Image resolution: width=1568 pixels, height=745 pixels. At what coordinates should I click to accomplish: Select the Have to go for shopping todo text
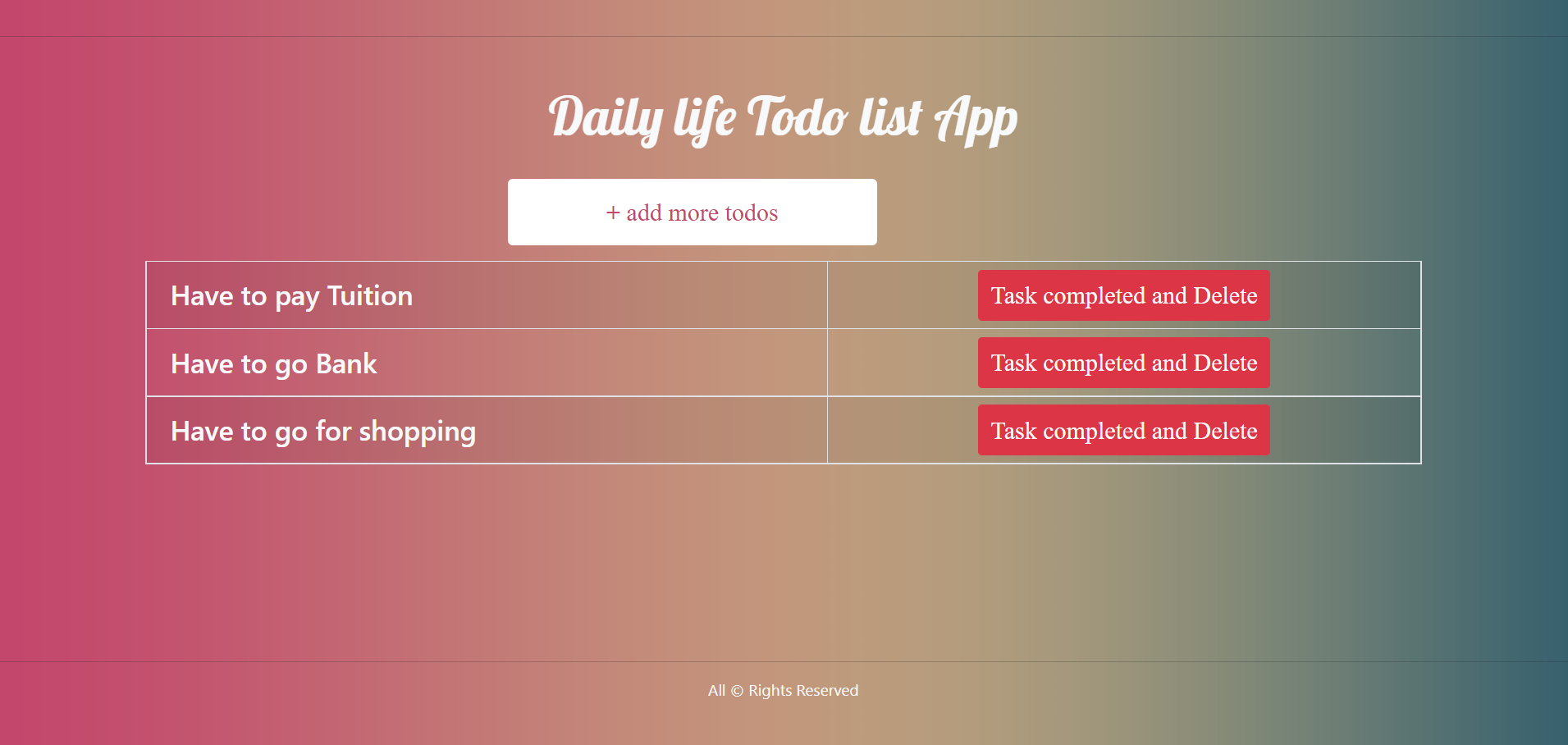tap(323, 431)
